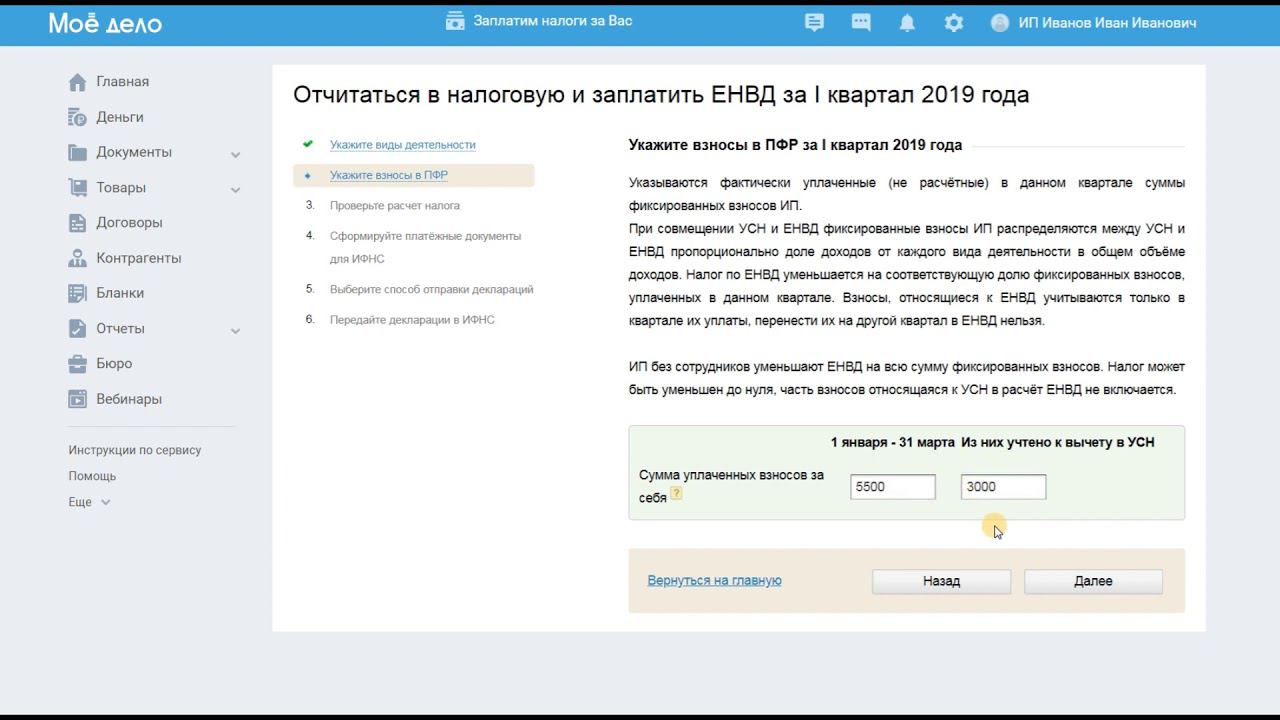This screenshot has height=720, width=1280.
Task: Click the Контрагенты people icon
Action: pos(77,258)
